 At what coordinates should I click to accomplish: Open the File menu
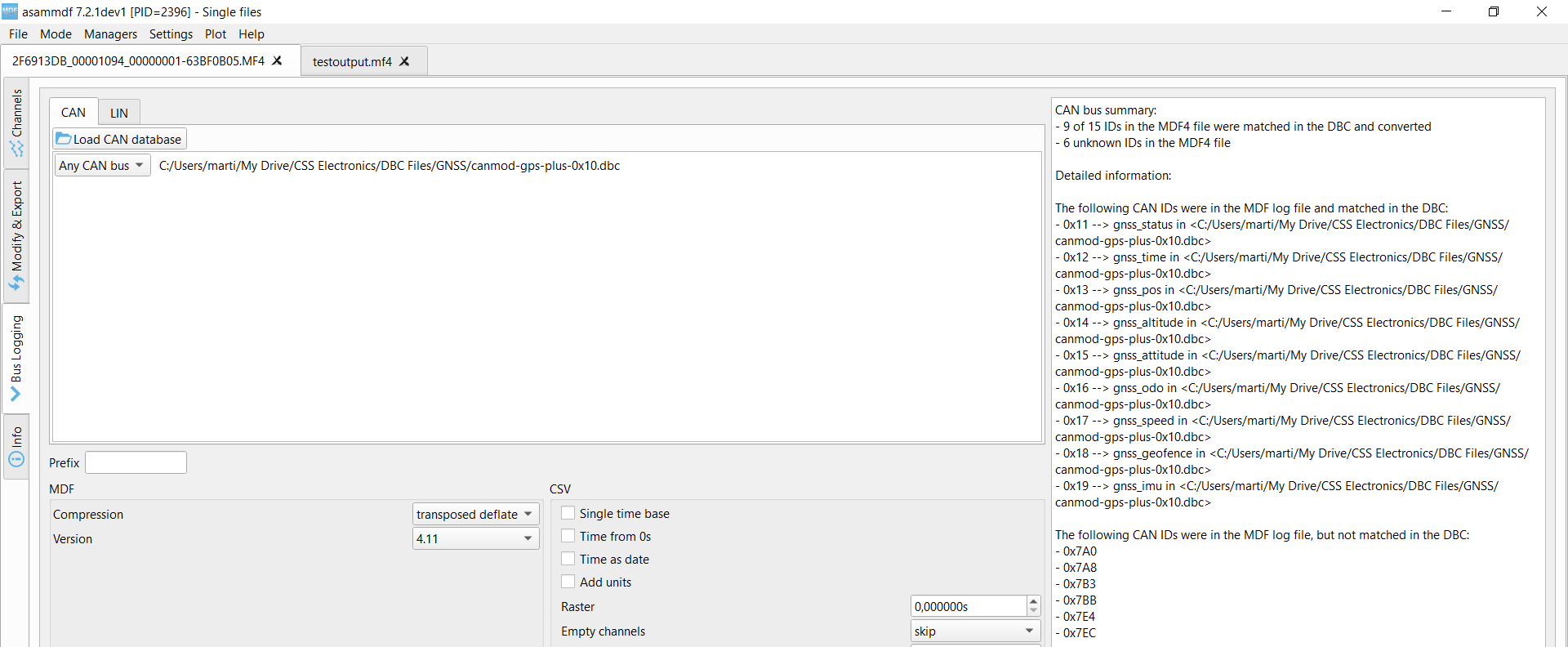18,34
